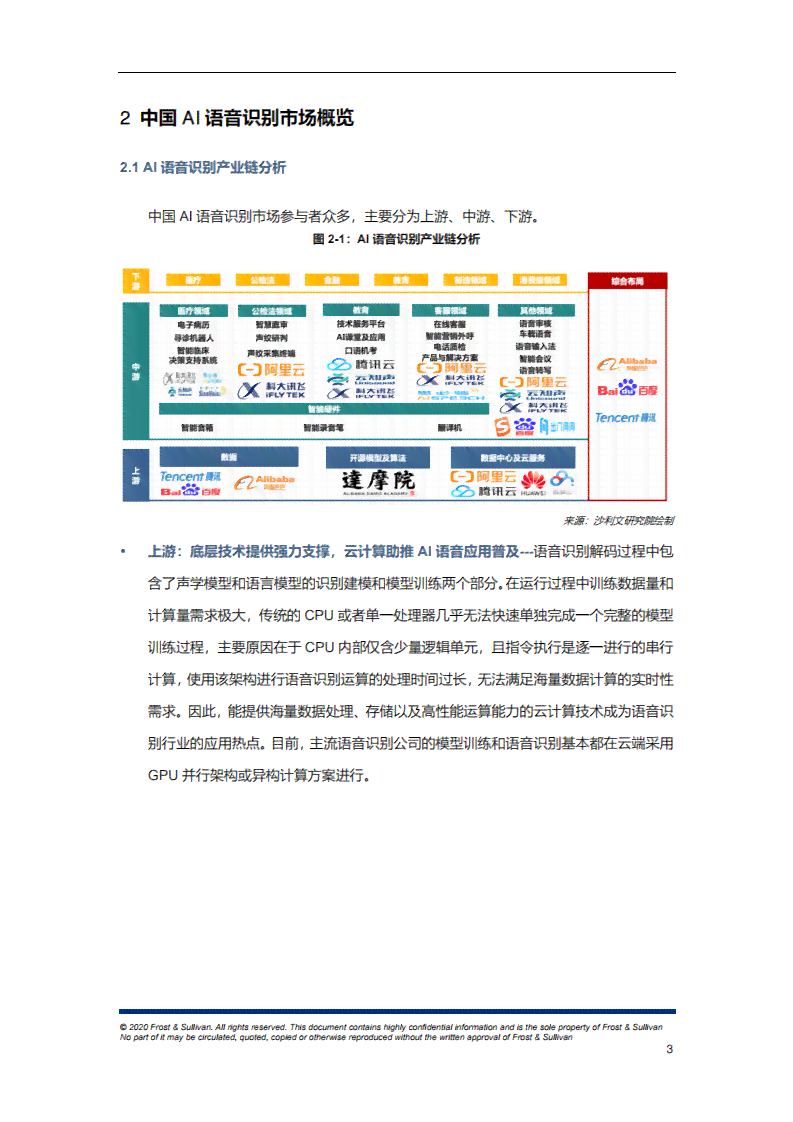Click the 其他领域 column header
This screenshot has height=1122, width=793.
(536, 311)
